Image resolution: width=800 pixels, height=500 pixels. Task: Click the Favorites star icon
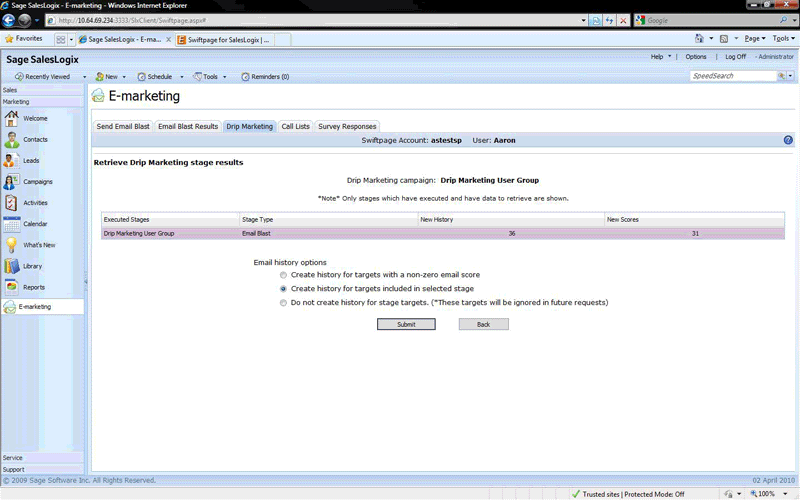[x=9, y=39]
